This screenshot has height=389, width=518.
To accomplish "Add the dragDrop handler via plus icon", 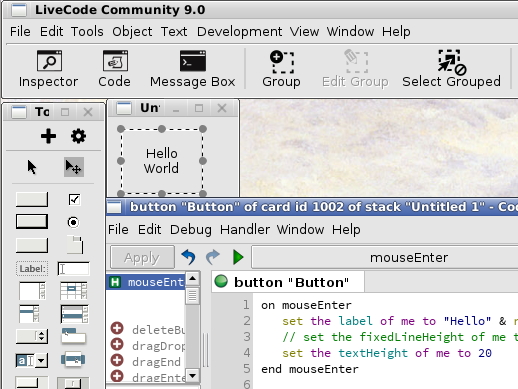I will click(117, 344).
